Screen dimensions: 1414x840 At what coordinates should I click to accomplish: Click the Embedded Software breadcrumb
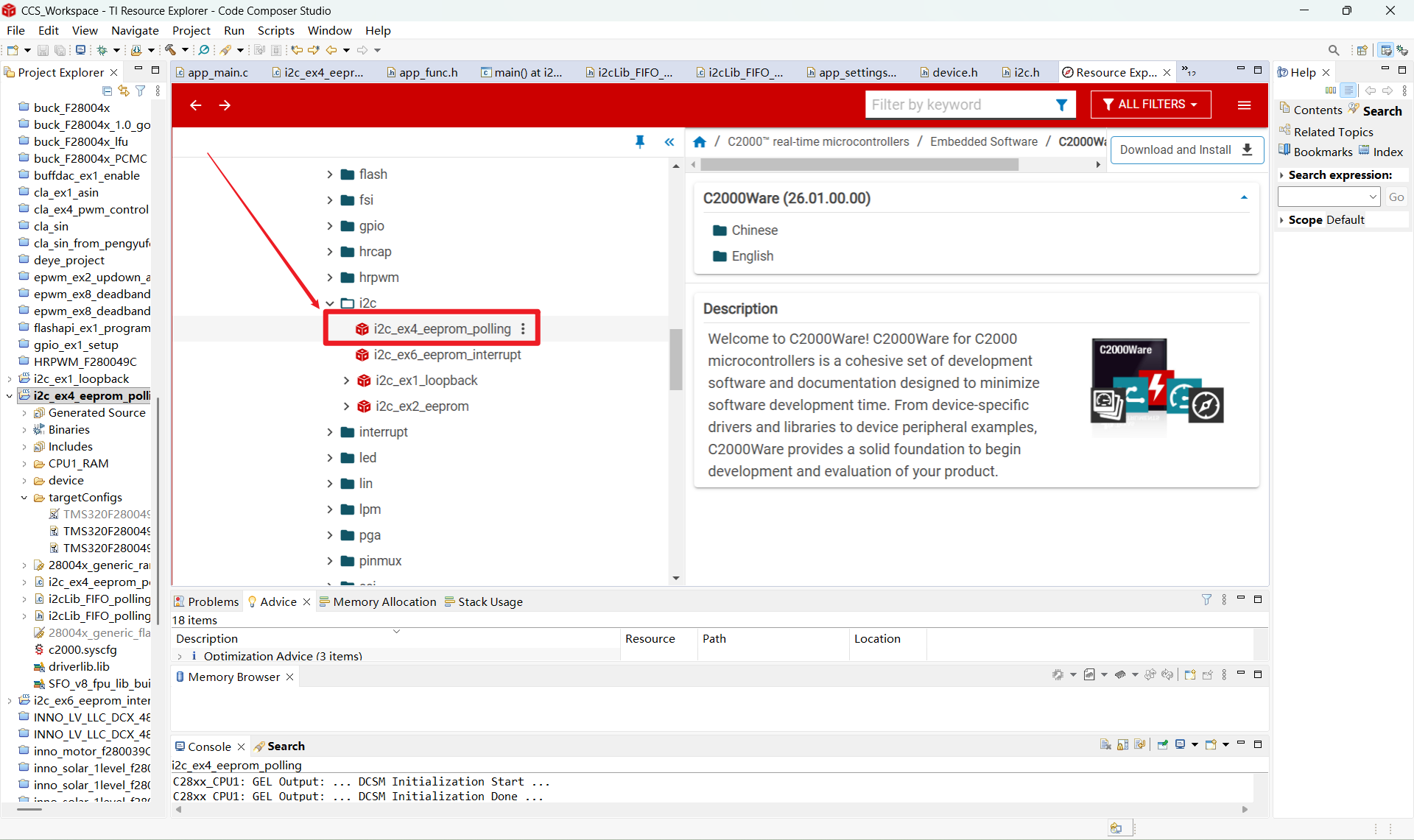[984, 141]
